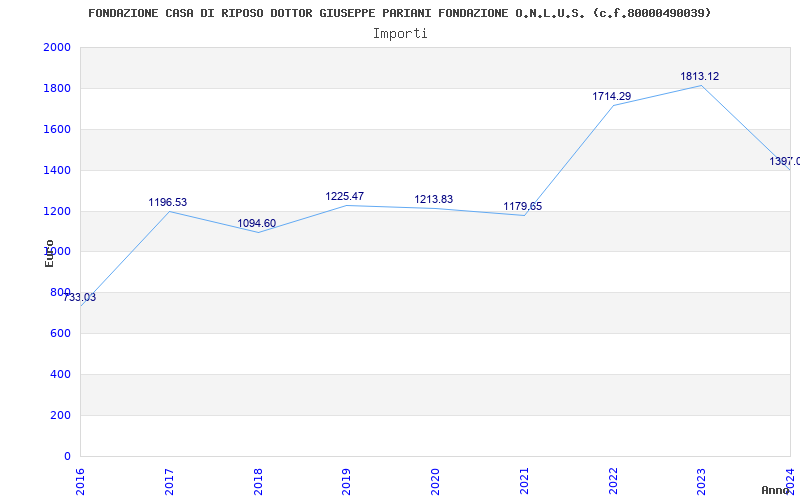Click the Euro y-axis title
This screenshot has width=800, height=500.
pyautogui.click(x=49, y=253)
